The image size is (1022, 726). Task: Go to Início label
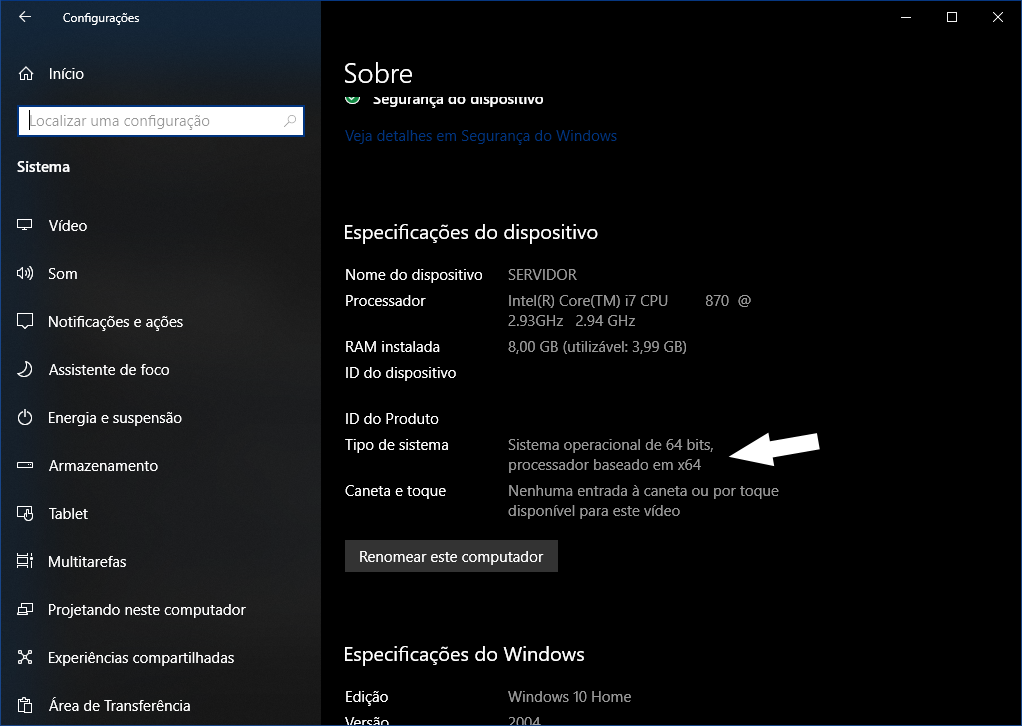coord(66,74)
